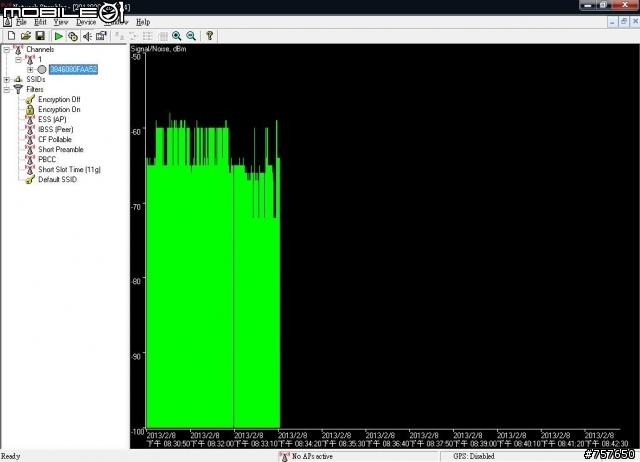Open the options toolbar icon

tap(101, 36)
